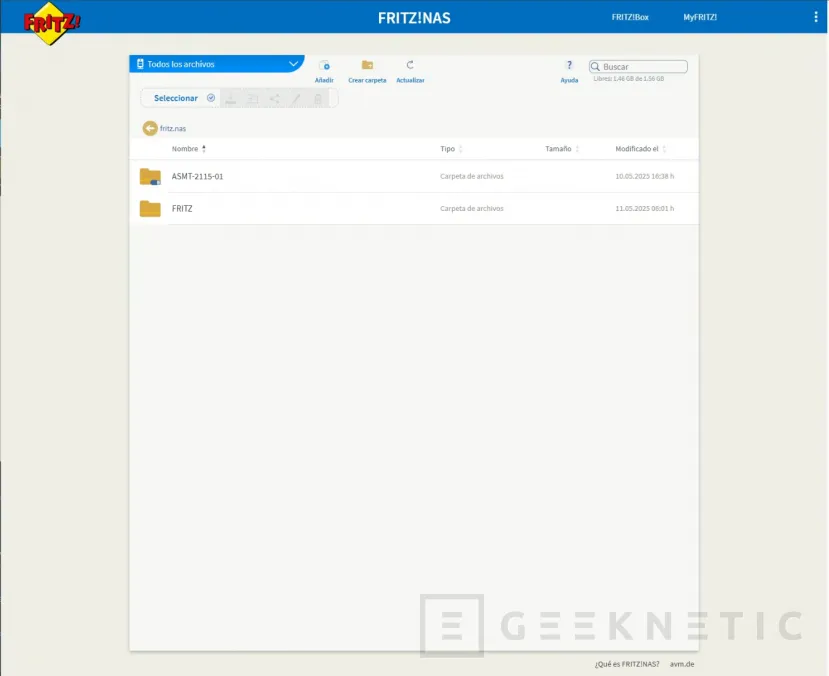Viewport: 829px width, 676px height.
Task: Click the disabled delete trash icon
Action: [318, 98]
